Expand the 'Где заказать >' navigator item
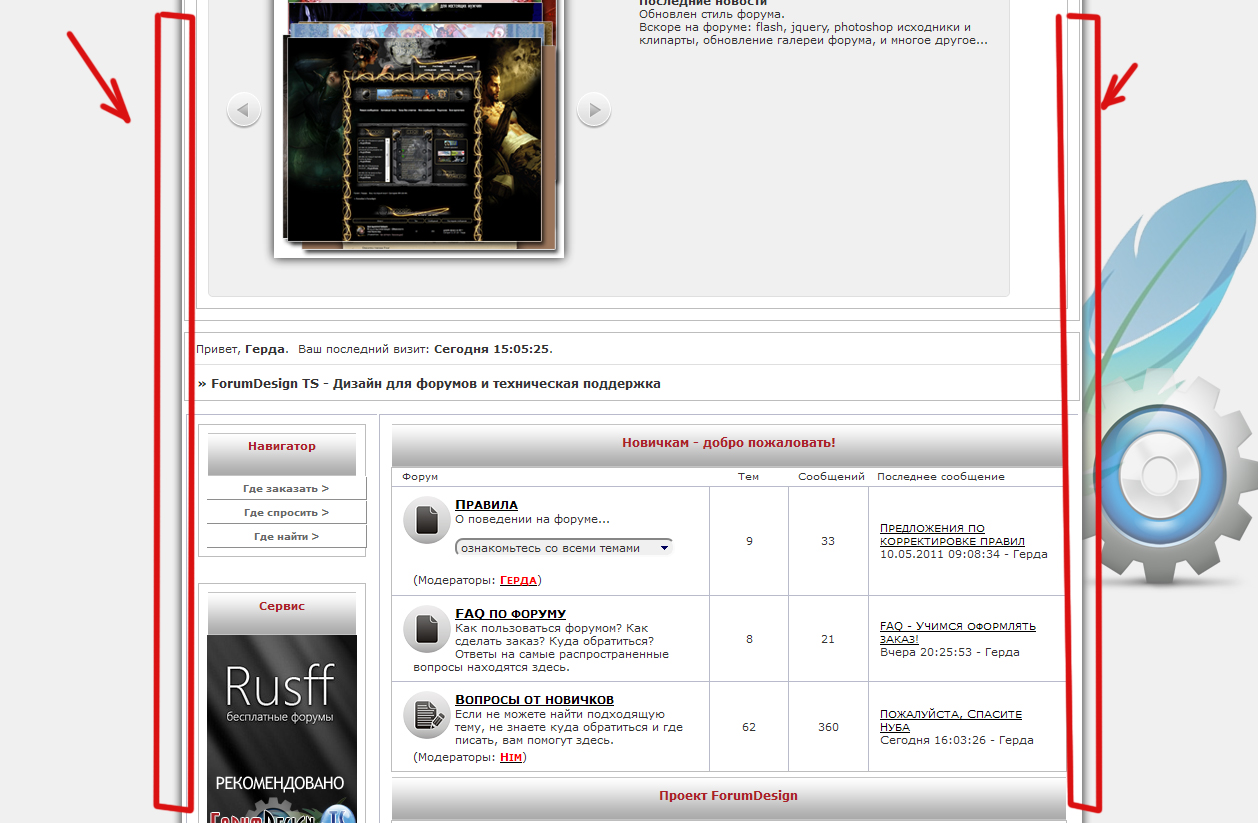Viewport: 1258px width, 823px height. [286, 489]
